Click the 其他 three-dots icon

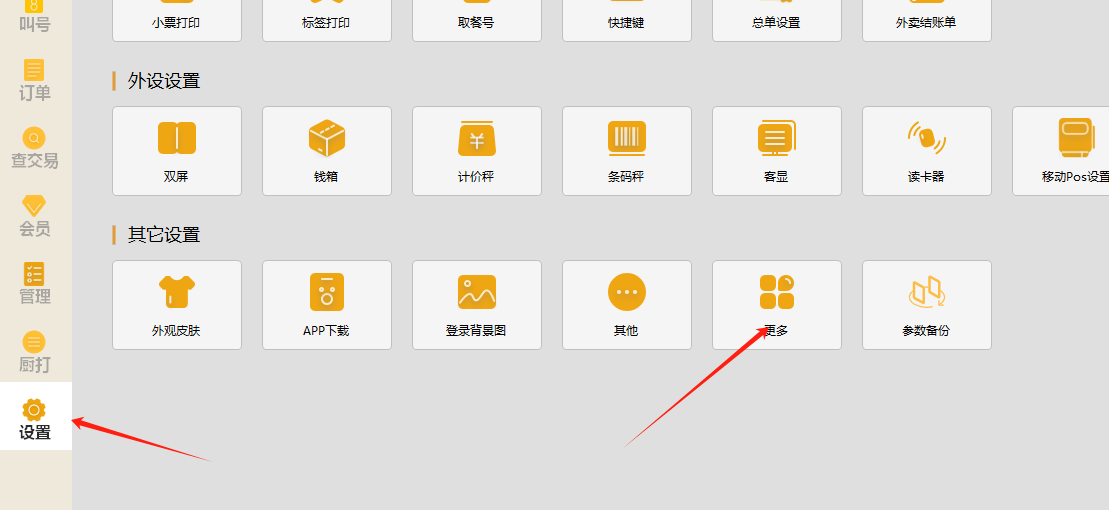pos(627,293)
